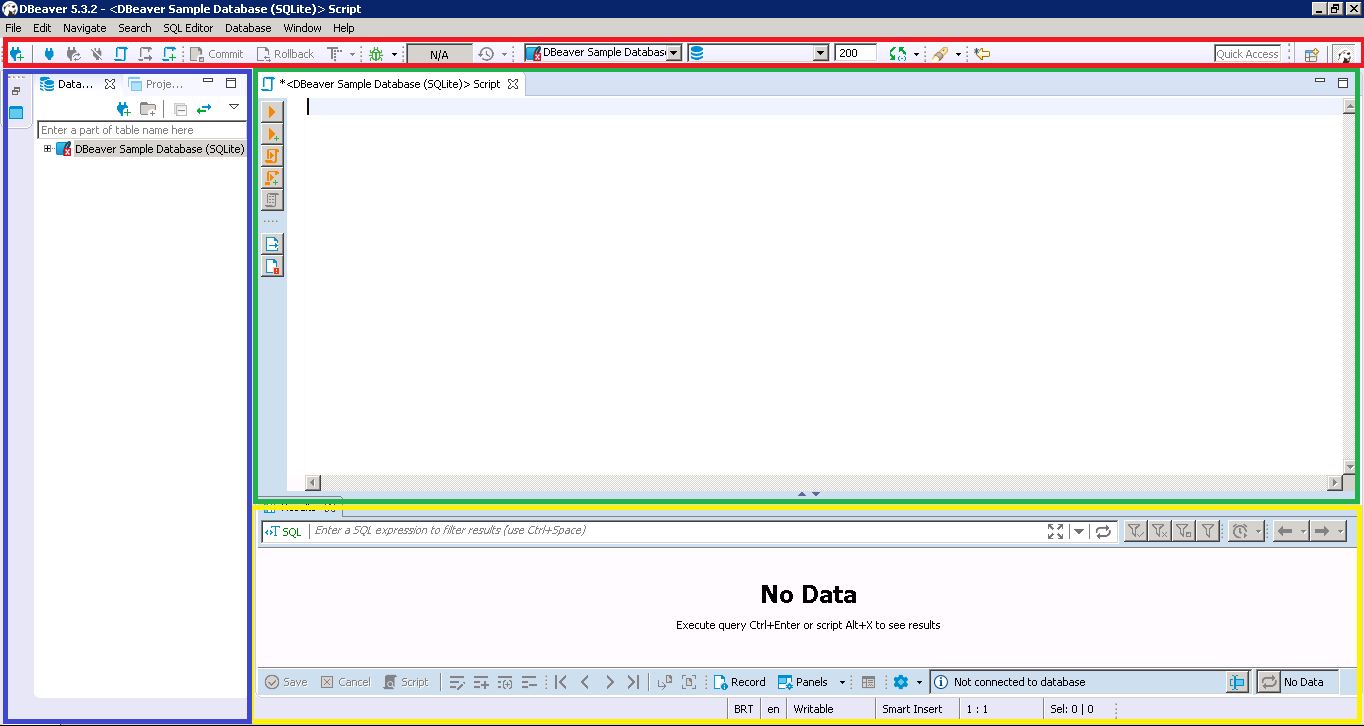Click the yellow back-to-last-edit arrow icon
The height and width of the screenshot is (726, 1364).
click(x=983, y=54)
